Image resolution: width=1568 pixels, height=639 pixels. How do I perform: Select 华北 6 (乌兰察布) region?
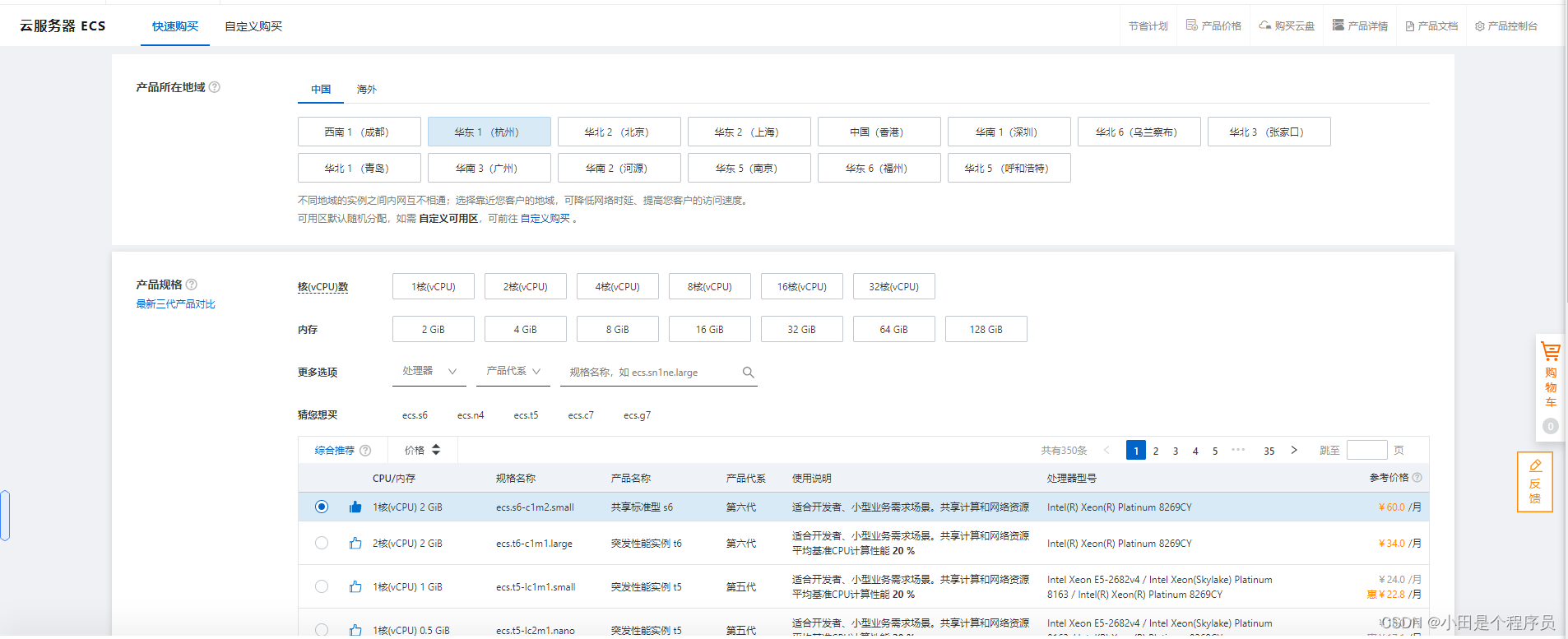coord(1139,132)
